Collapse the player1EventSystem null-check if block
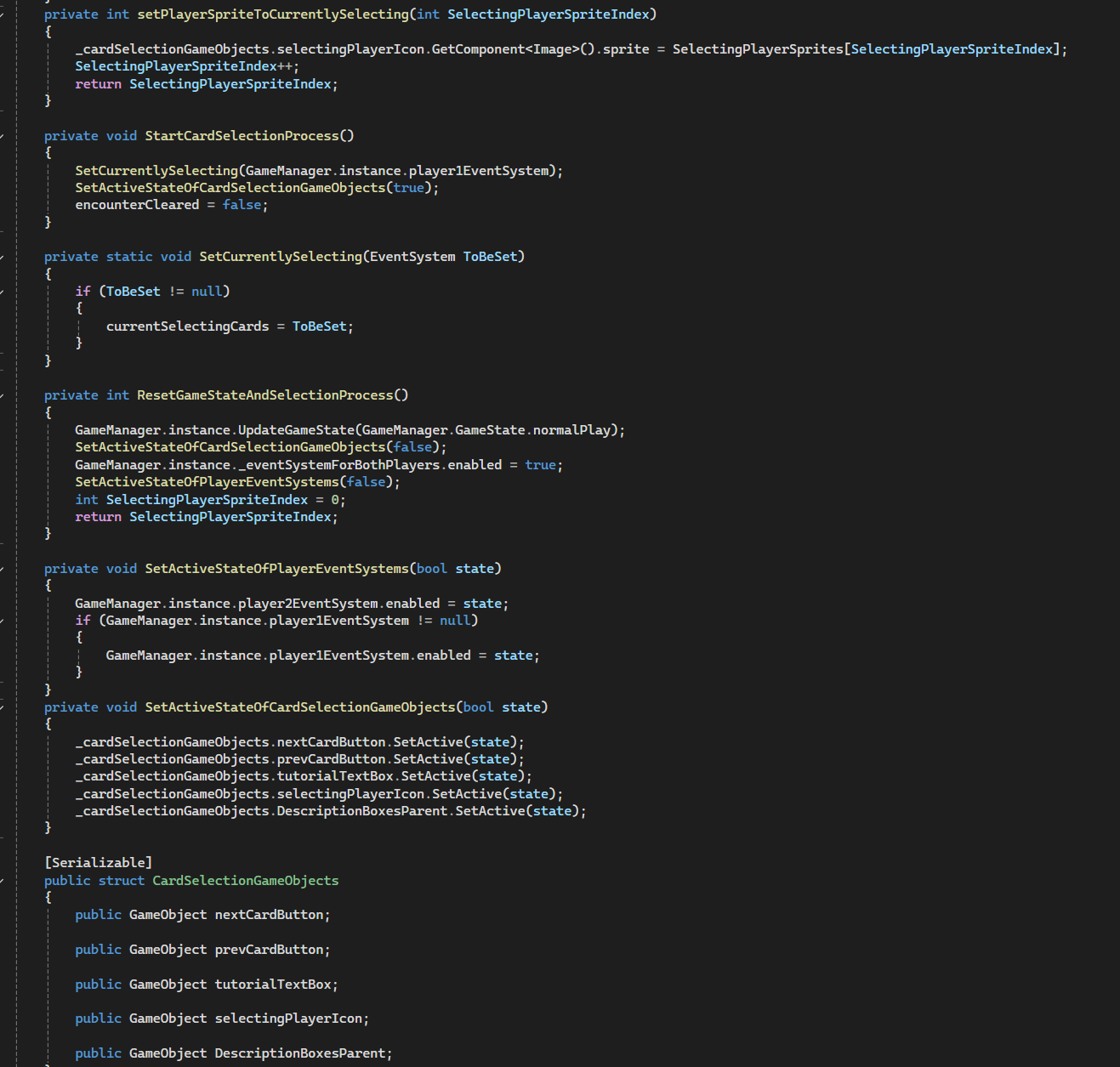 (x=3, y=621)
